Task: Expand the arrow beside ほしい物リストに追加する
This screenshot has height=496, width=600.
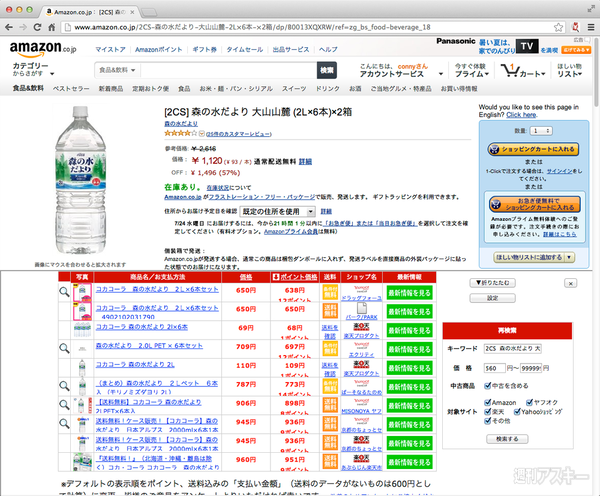Action: coord(569,257)
